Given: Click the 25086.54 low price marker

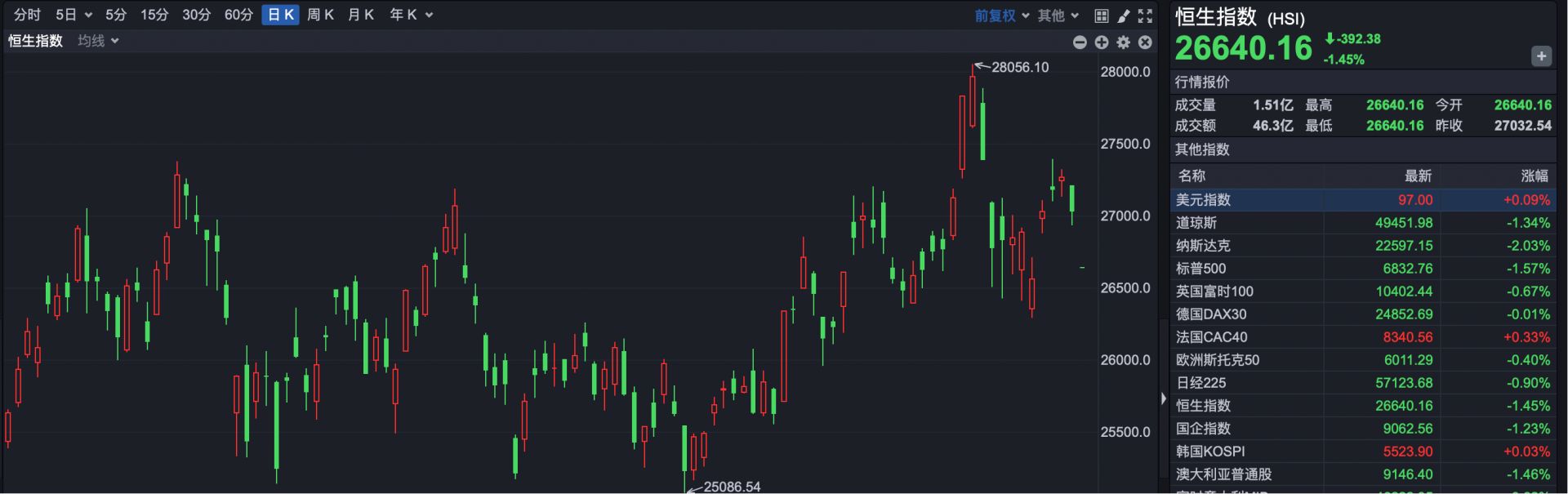Looking at the screenshot, I should [x=732, y=487].
